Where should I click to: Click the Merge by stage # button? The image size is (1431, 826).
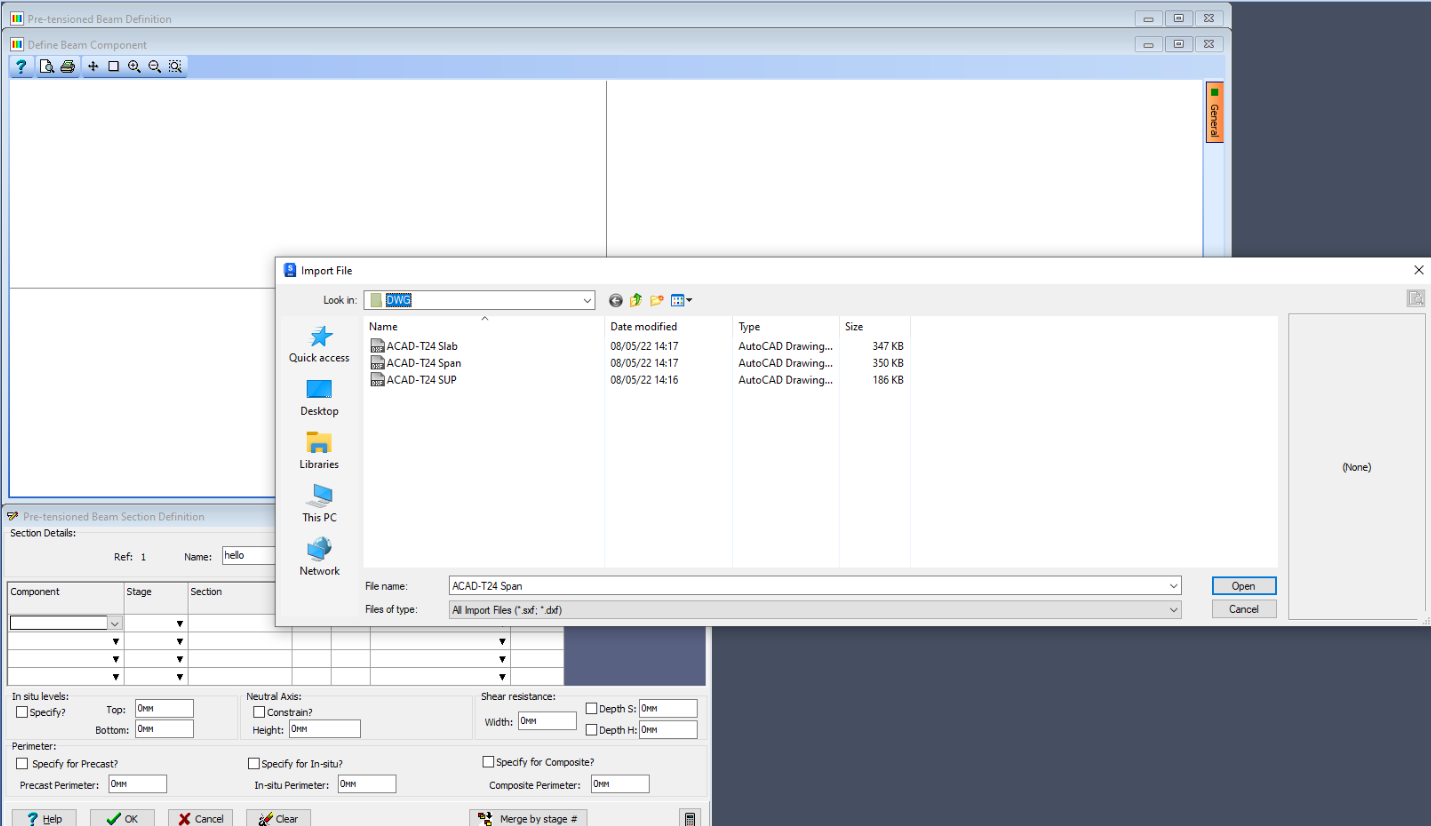point(528,819)
